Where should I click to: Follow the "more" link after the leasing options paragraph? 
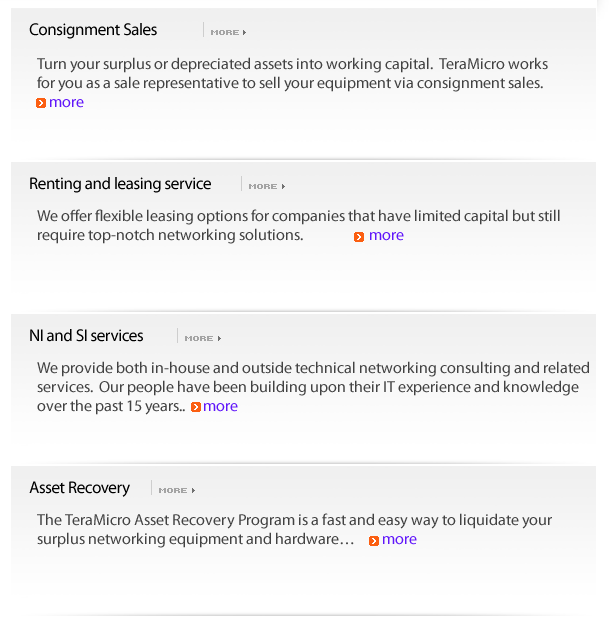coord(386,236)
